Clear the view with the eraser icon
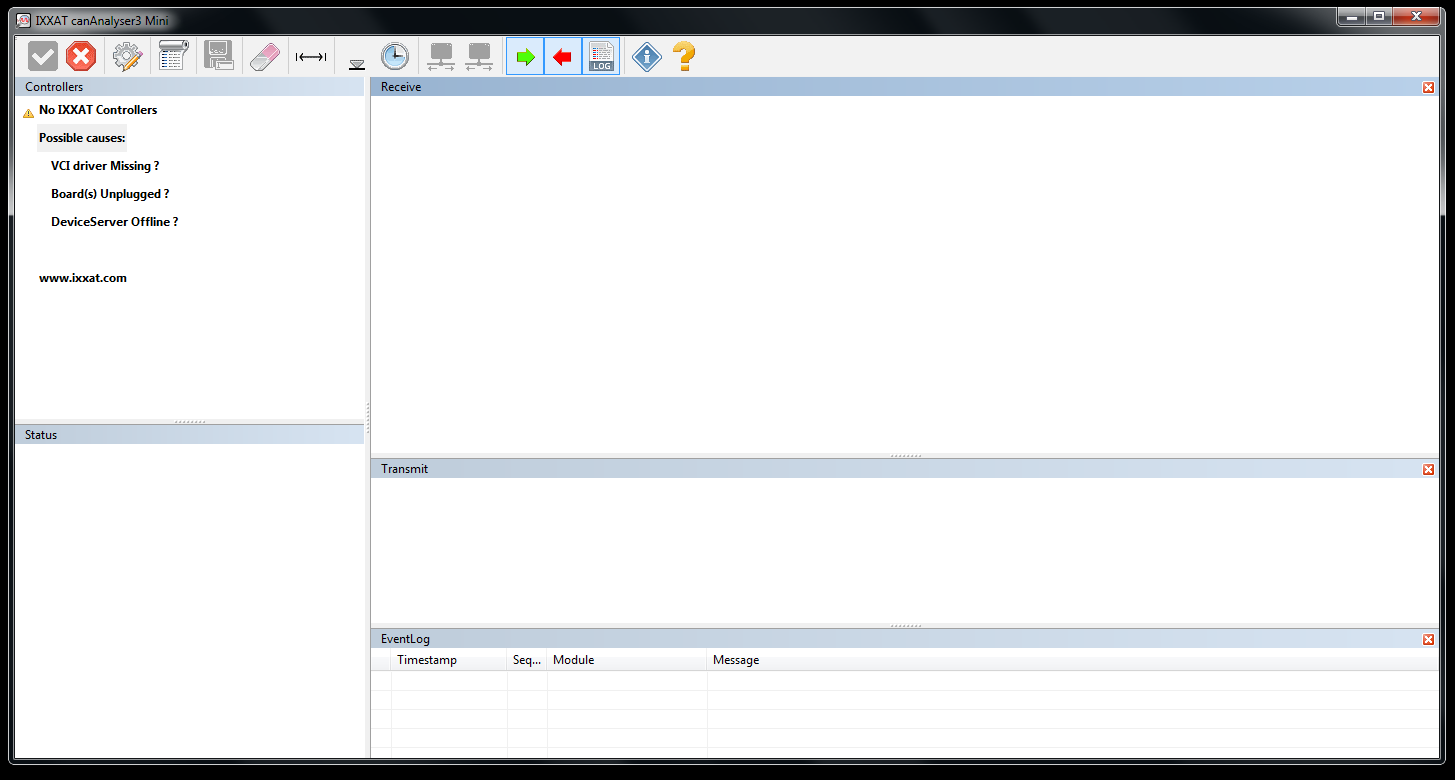The width and height of the screenshot is (1455, 780). tap(265, 57)
